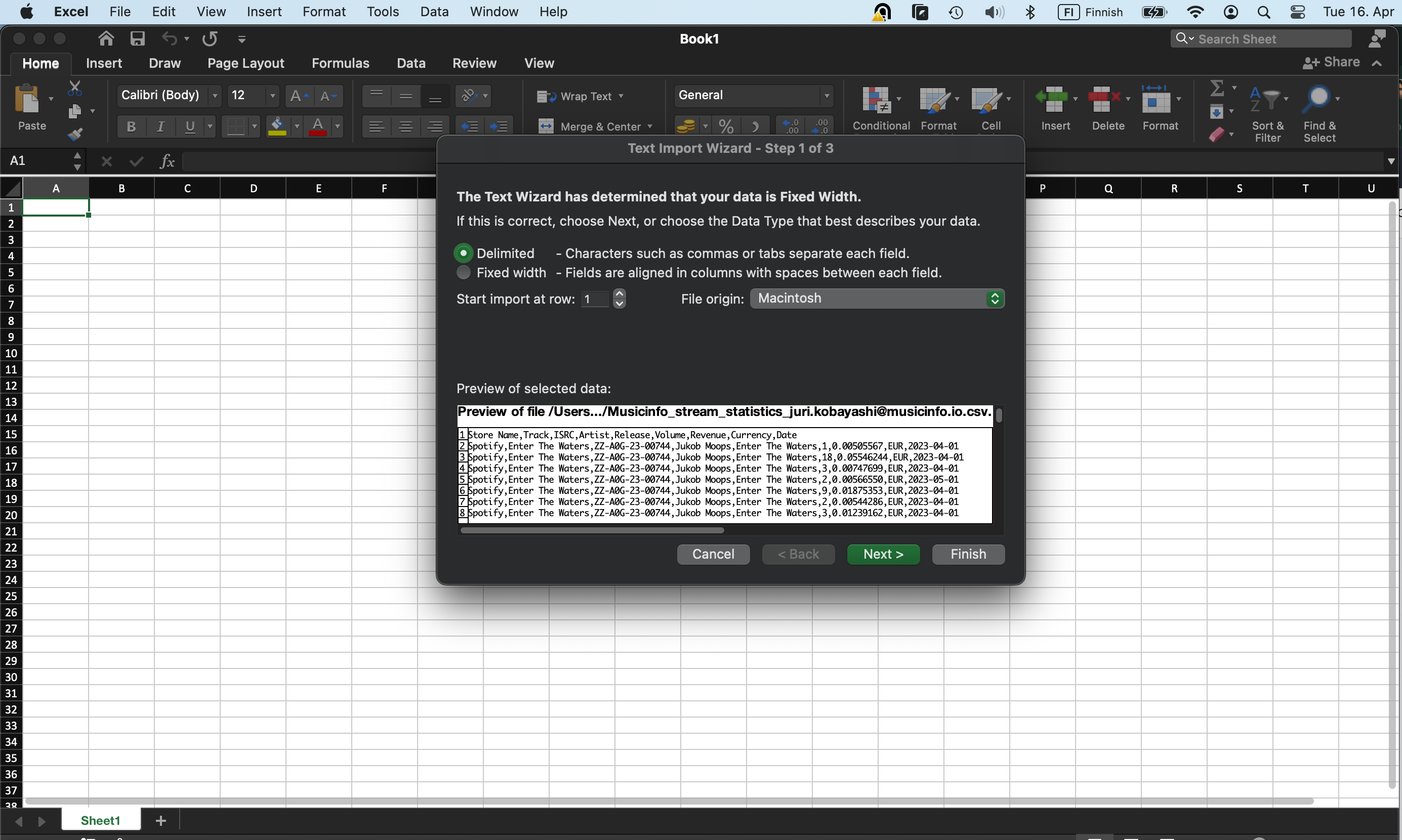Switch to the Page Layout tab
This screenshot has width=1402, height=840.
tap(245, 63)
